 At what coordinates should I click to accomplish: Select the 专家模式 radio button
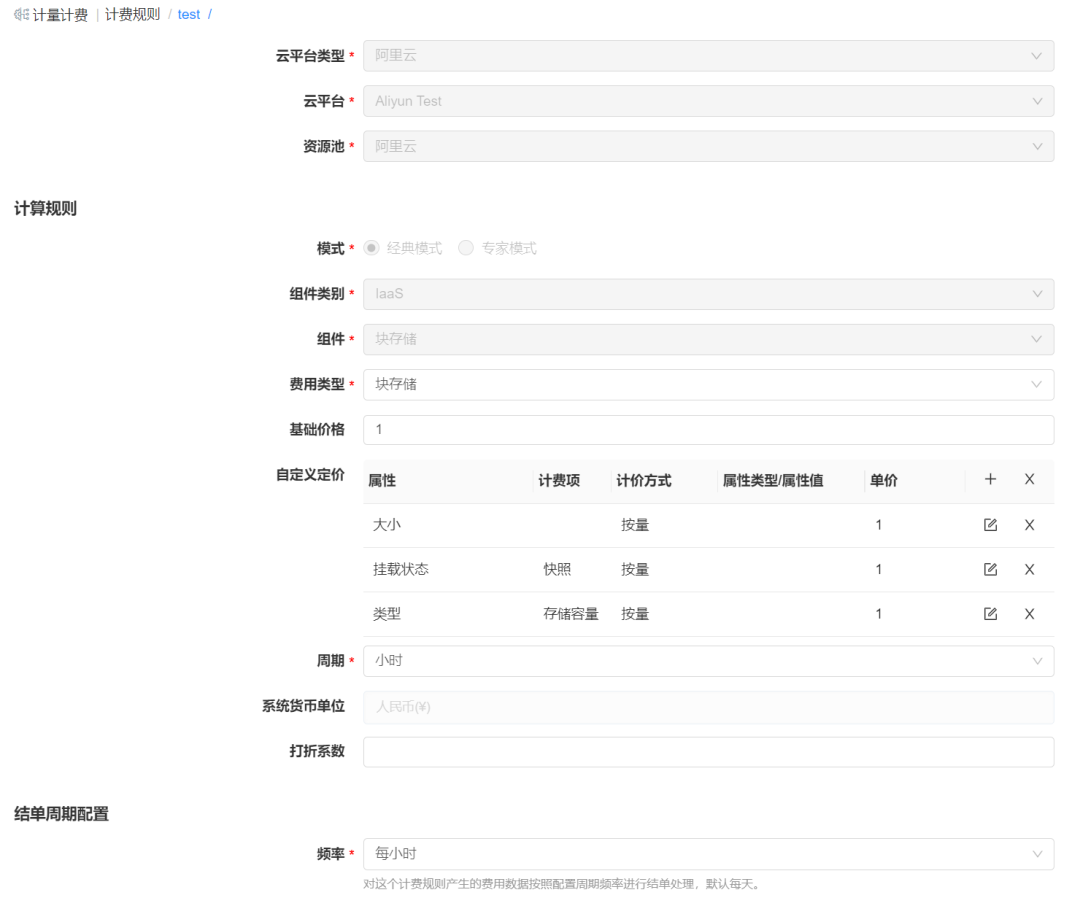466,247
